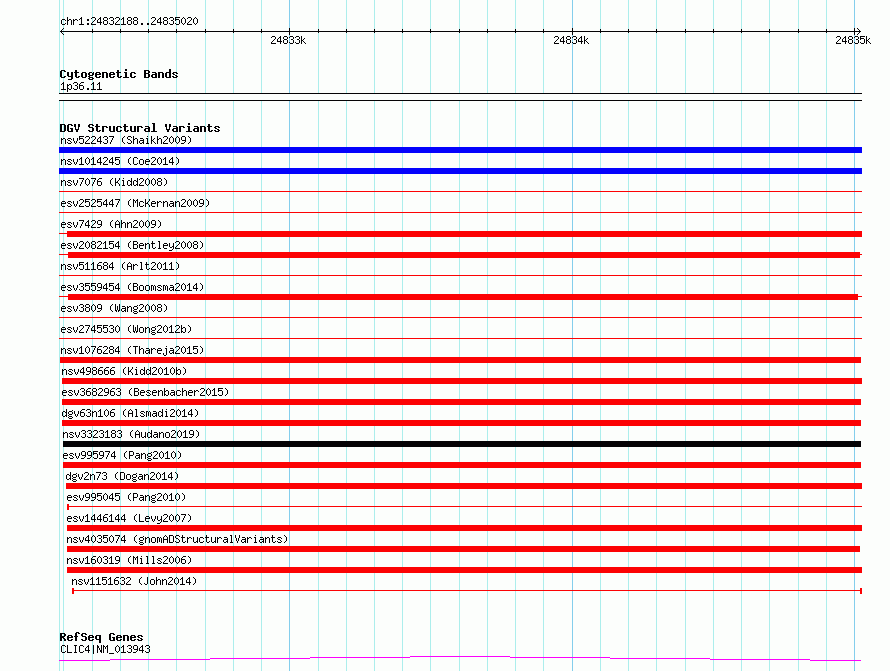This screenshot has height=671, width=890.
Task: Select esv3682963 (Besenbacher2015) variant label
Action: point(145,392)
